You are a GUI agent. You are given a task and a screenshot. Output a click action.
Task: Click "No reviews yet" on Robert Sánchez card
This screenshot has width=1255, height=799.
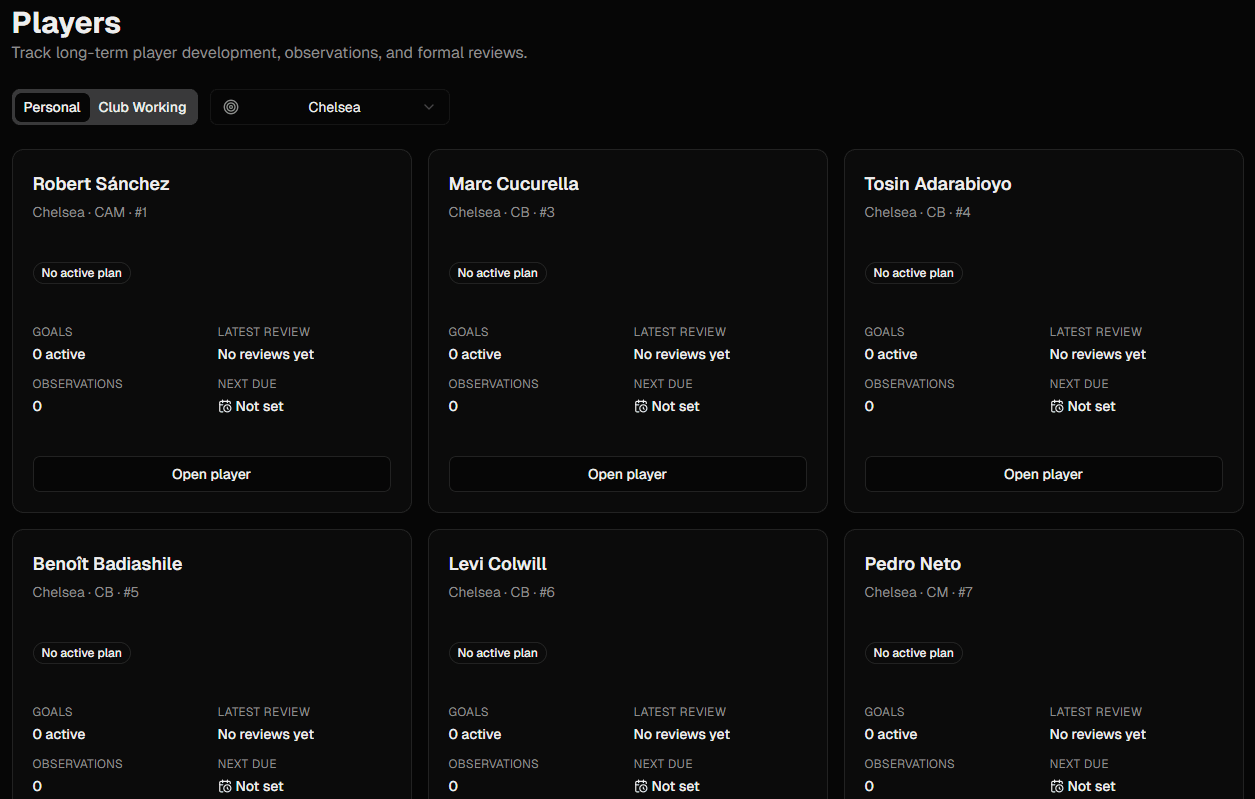(x=266, y=354)
